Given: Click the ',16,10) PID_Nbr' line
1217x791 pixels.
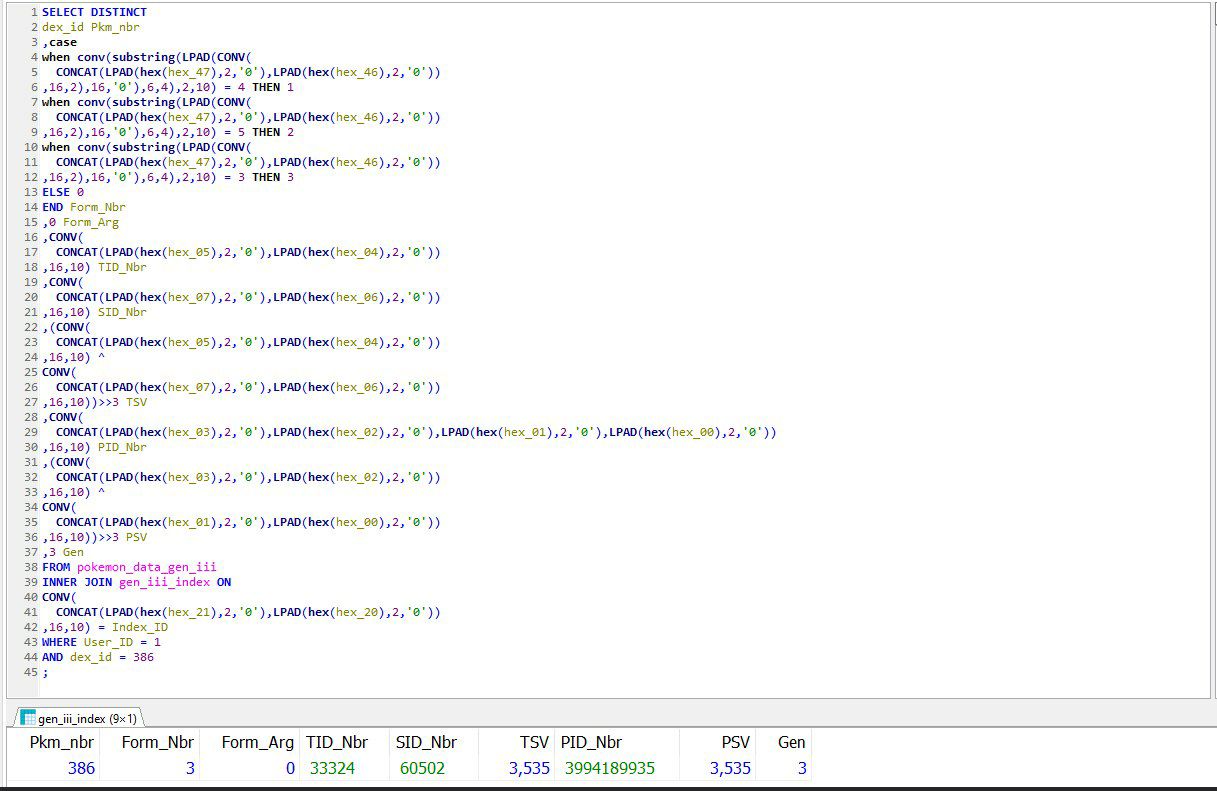Looking at the screenshot, I should (94, 447).
